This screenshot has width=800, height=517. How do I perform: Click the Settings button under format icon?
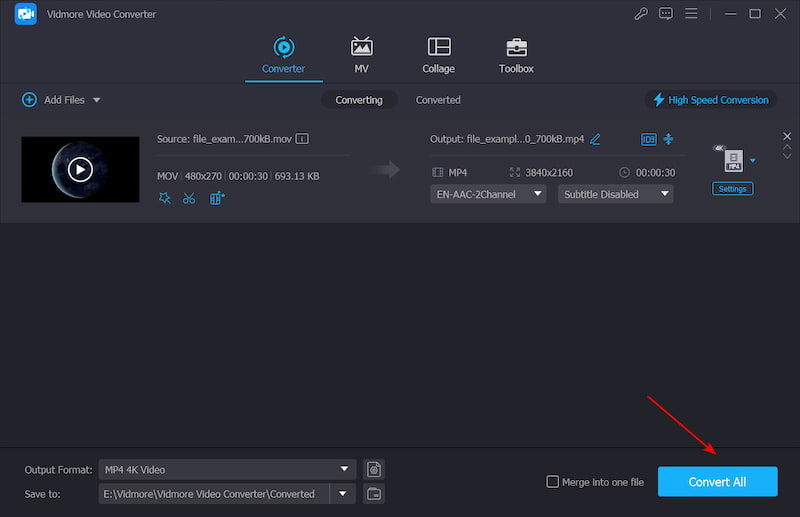pyautogui.click(x=732, y=189)
